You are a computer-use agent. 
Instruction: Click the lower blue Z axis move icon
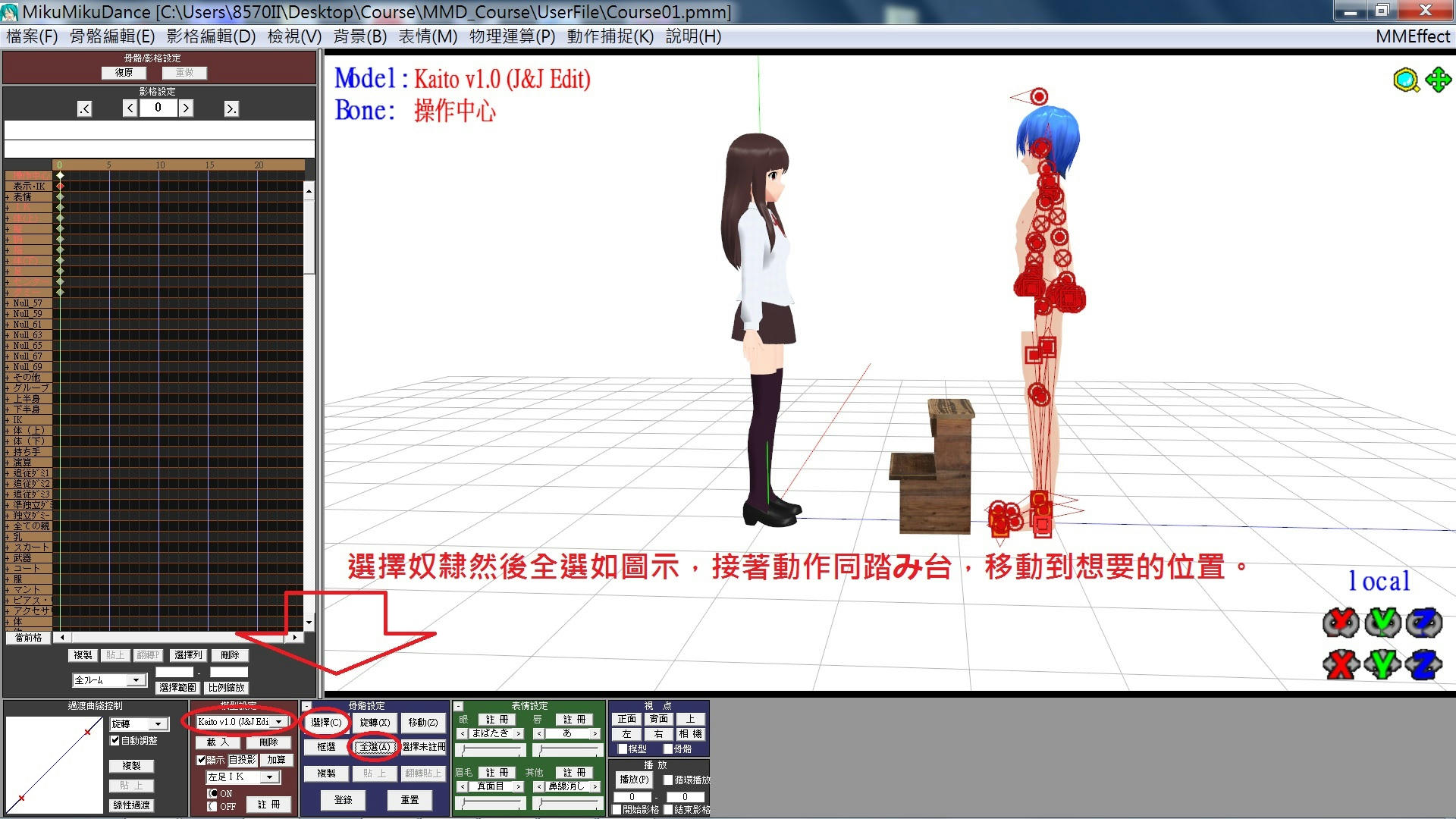(x=1423, y=665)
